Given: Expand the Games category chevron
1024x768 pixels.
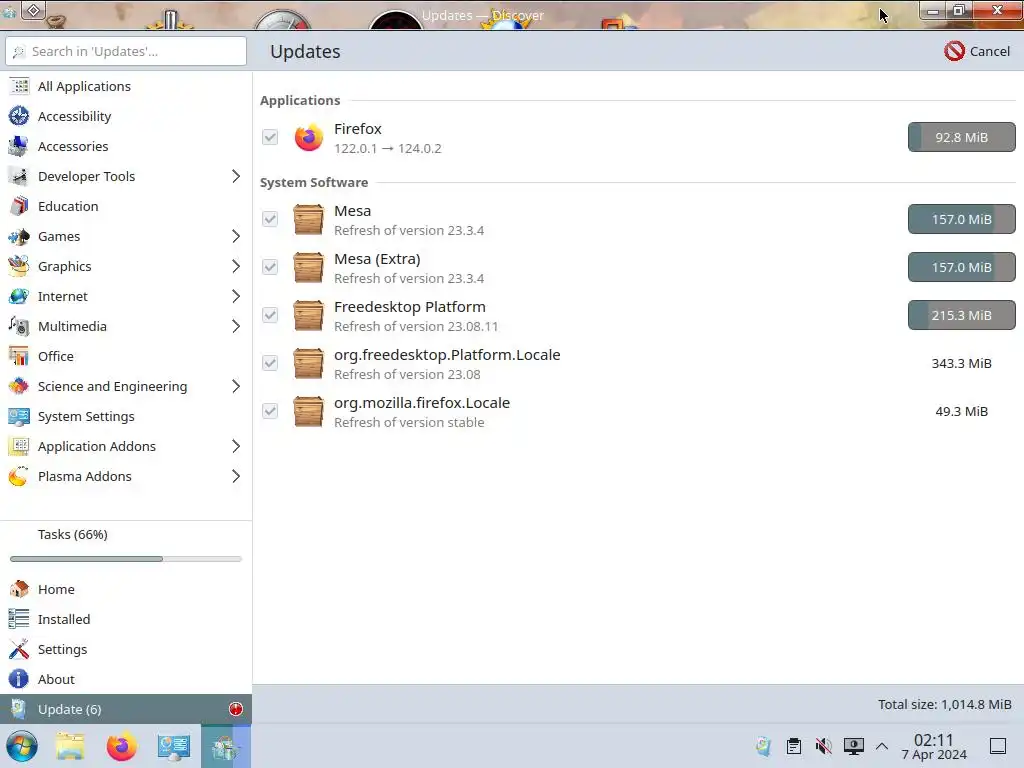Looking at the screenshot, I should [x=236, y=236].
